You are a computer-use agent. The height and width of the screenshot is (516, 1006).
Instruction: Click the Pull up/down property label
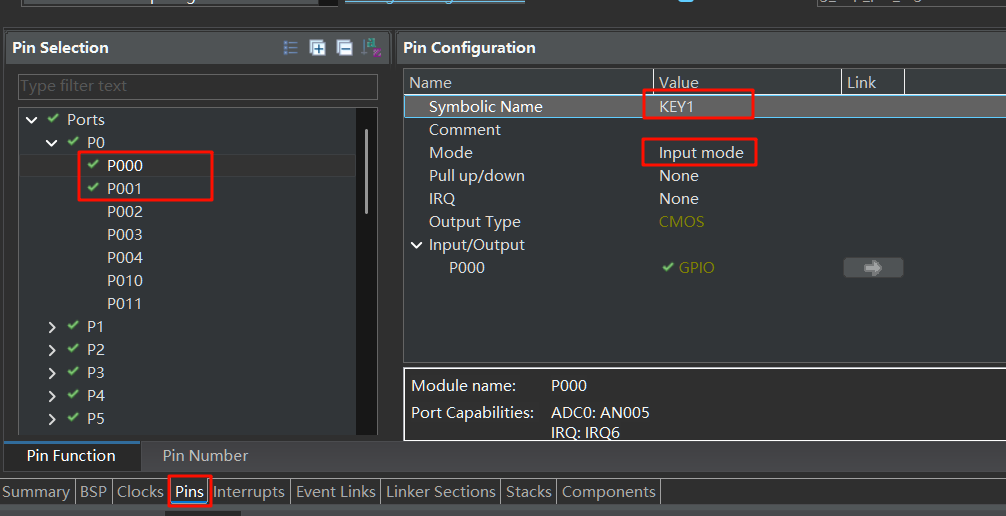477,176
